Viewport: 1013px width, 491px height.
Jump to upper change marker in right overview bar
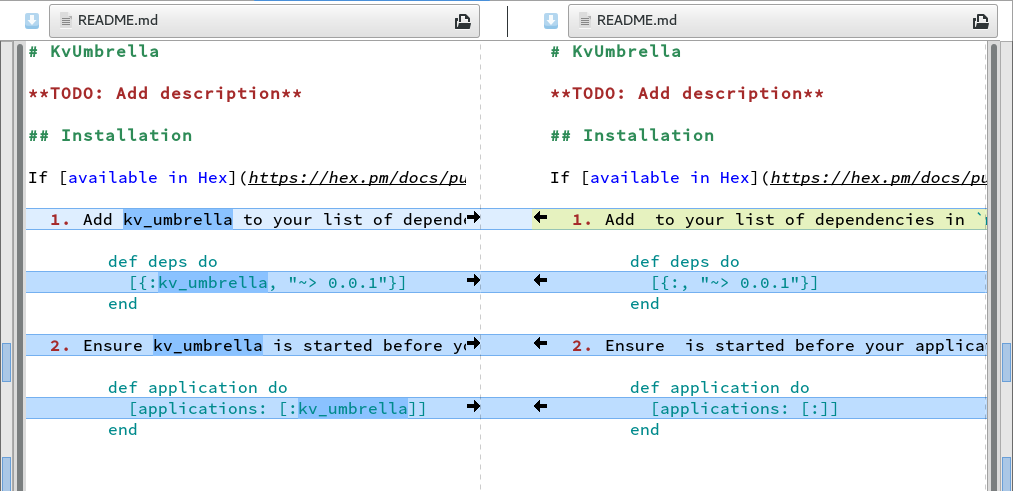point(1007,362)
